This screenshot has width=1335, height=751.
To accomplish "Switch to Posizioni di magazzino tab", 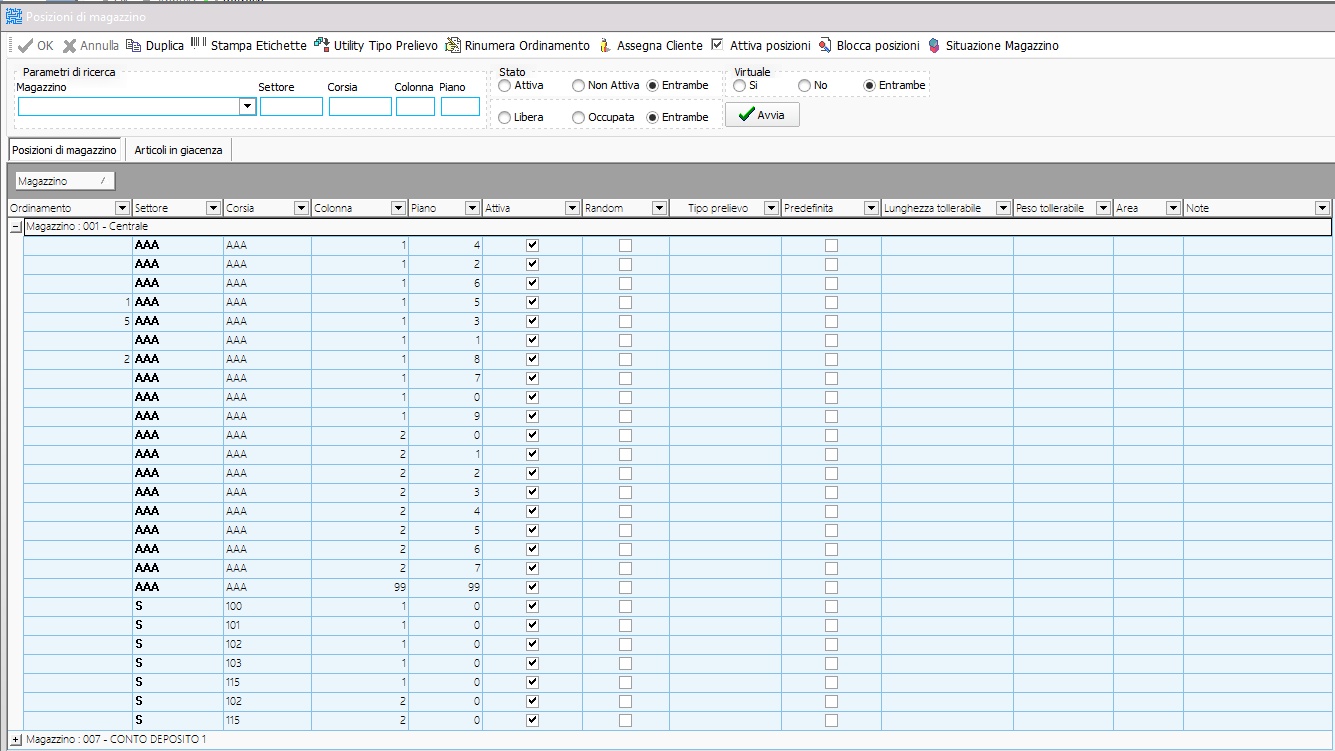I will click(x=64, y=150).
